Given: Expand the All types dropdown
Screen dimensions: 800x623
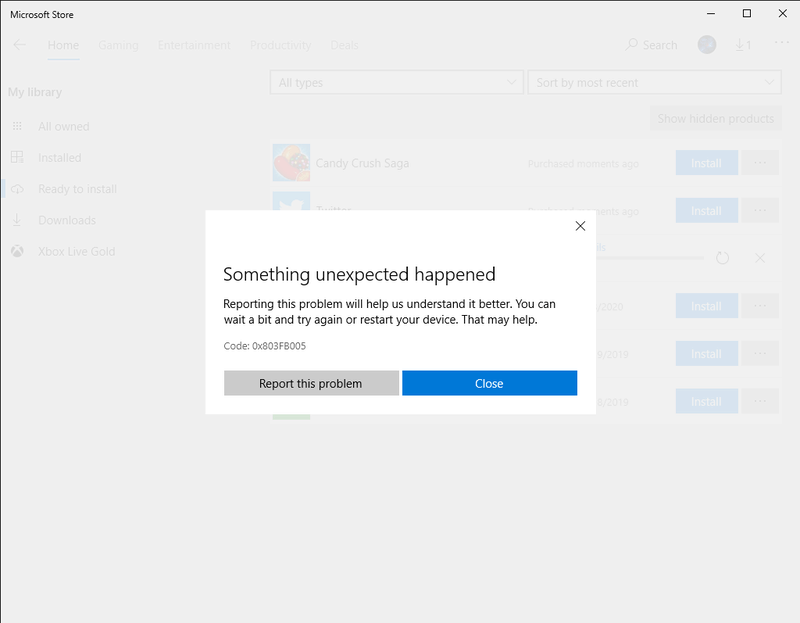Looking at the screenshot, I should coord(396,82).
